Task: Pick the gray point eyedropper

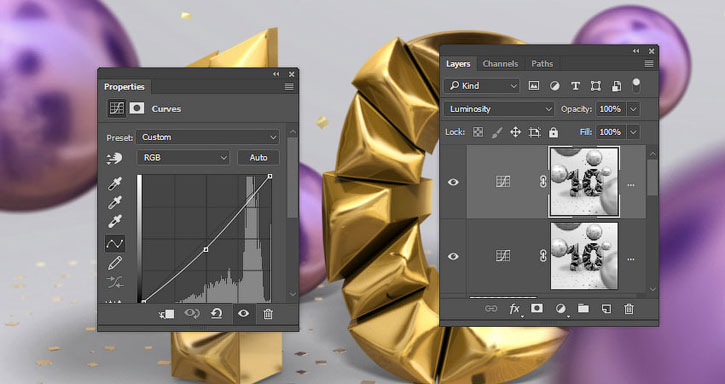Action: tap(115, 203)
